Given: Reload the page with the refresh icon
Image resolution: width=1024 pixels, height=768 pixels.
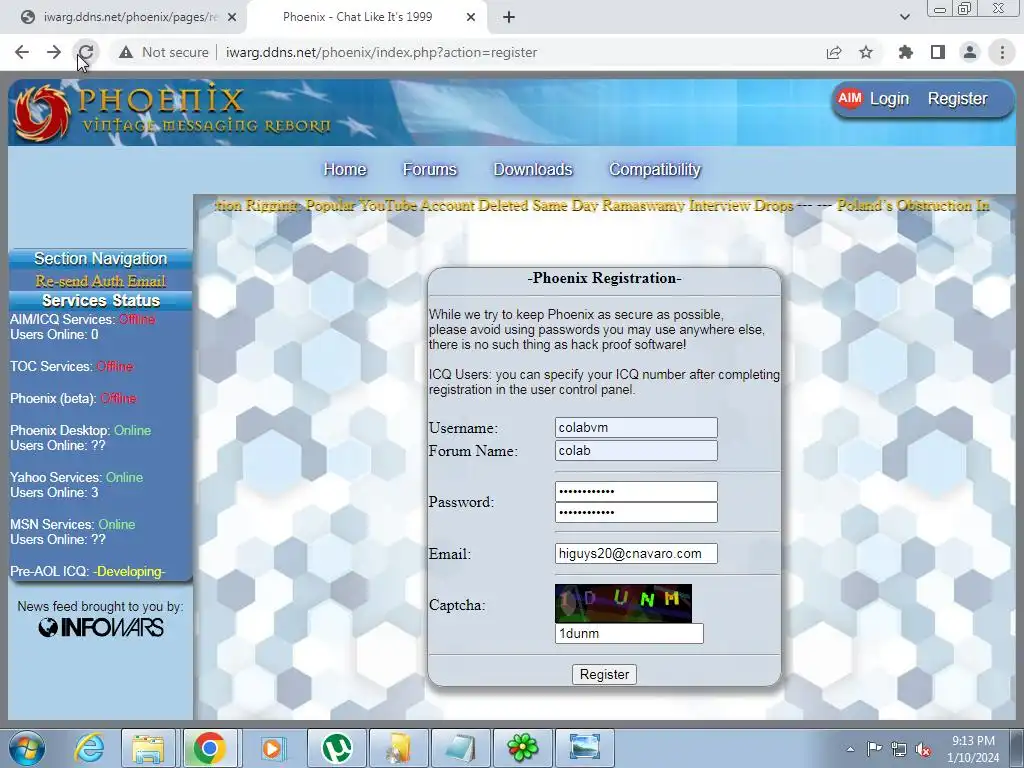Looking at the screenshot, I should coord(86,52).
